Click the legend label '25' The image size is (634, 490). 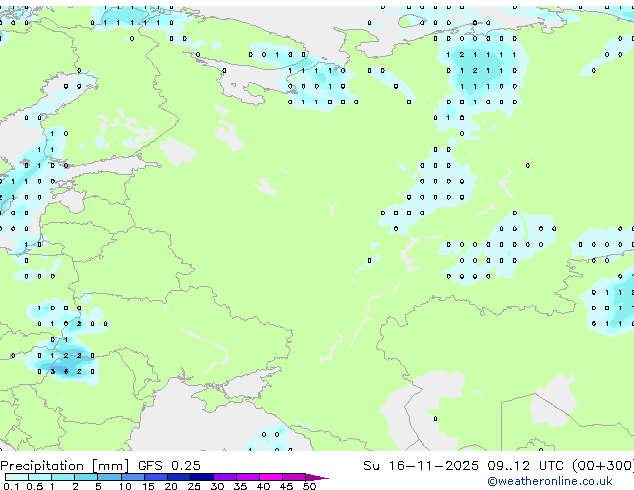coord(194,486)
